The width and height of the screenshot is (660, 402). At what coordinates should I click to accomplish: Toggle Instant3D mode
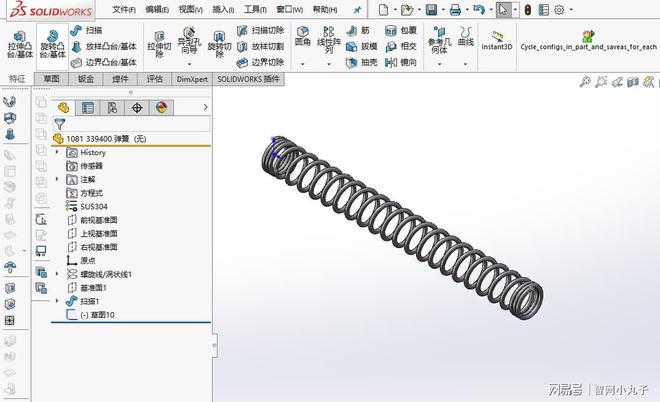497,40
